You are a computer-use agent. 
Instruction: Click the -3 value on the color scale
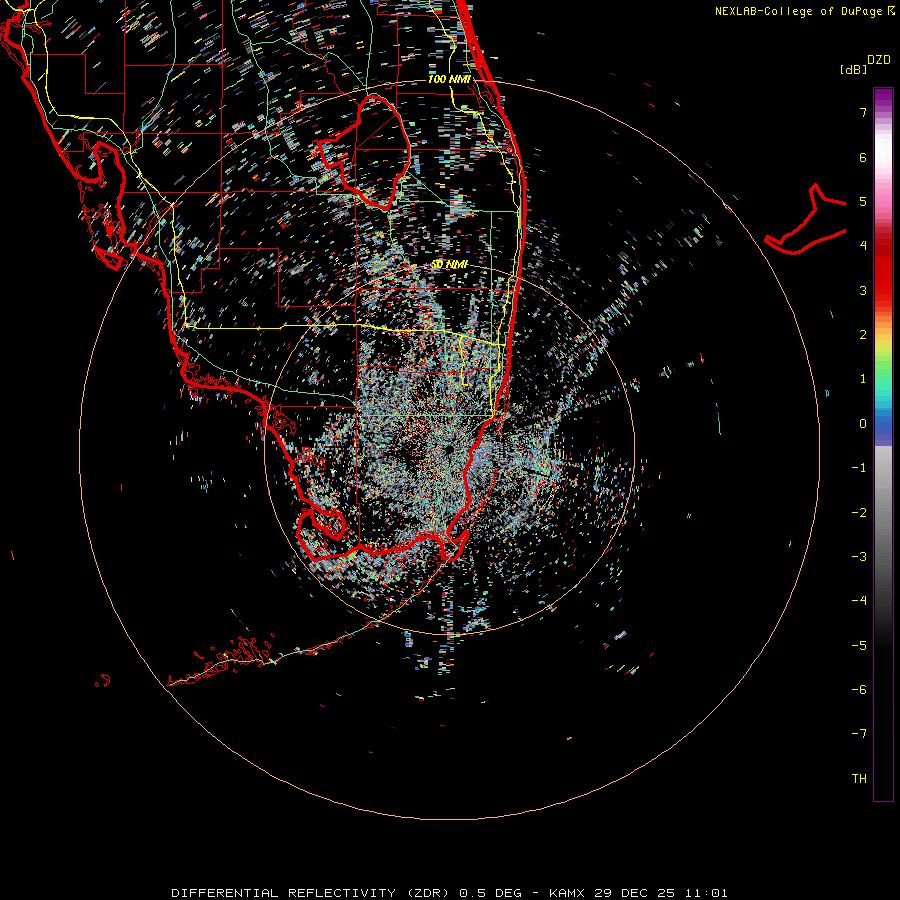859,557
